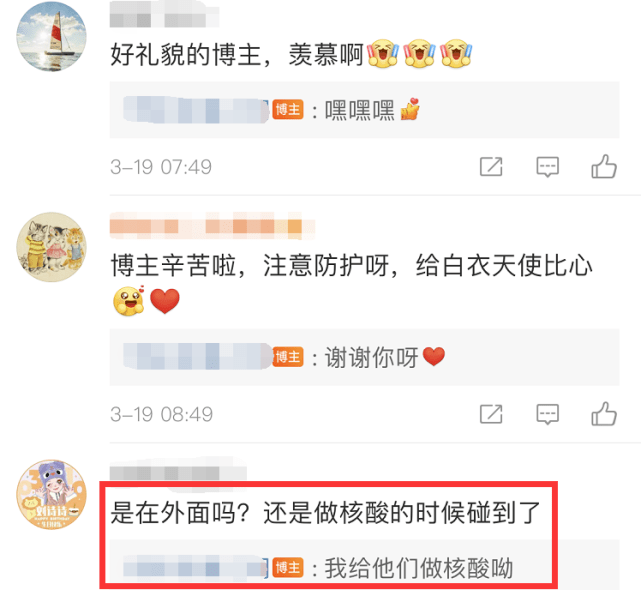
Task: Open the sailboat avatar profile
Action: tap(52, 36)
